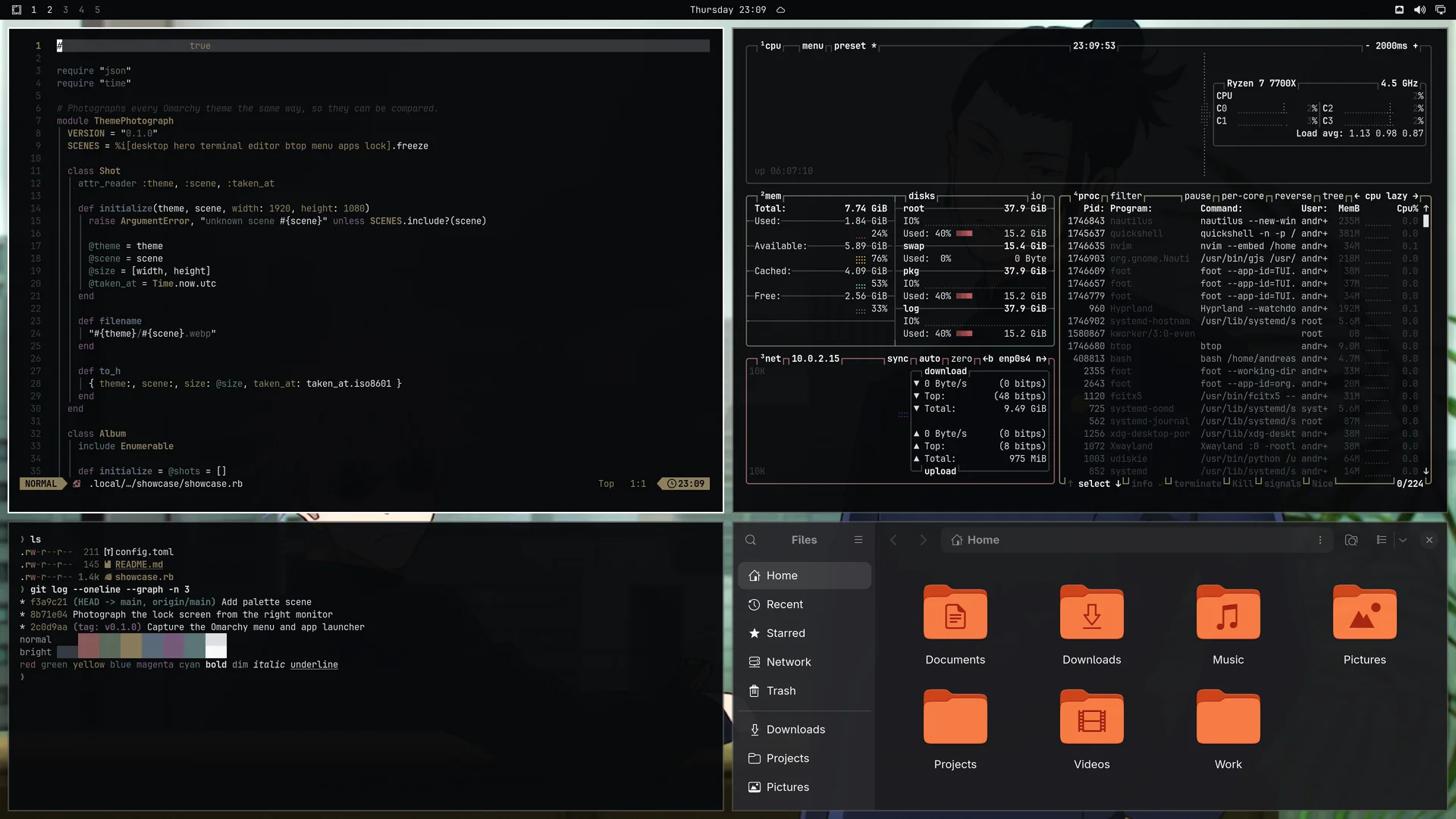Switch to workspace 2 in the top bar
The height and width of the screenshot is (819, 1456).
49,10
